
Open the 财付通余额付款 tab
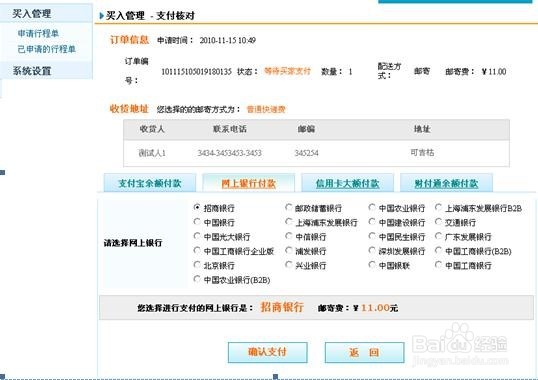point(446,183)
